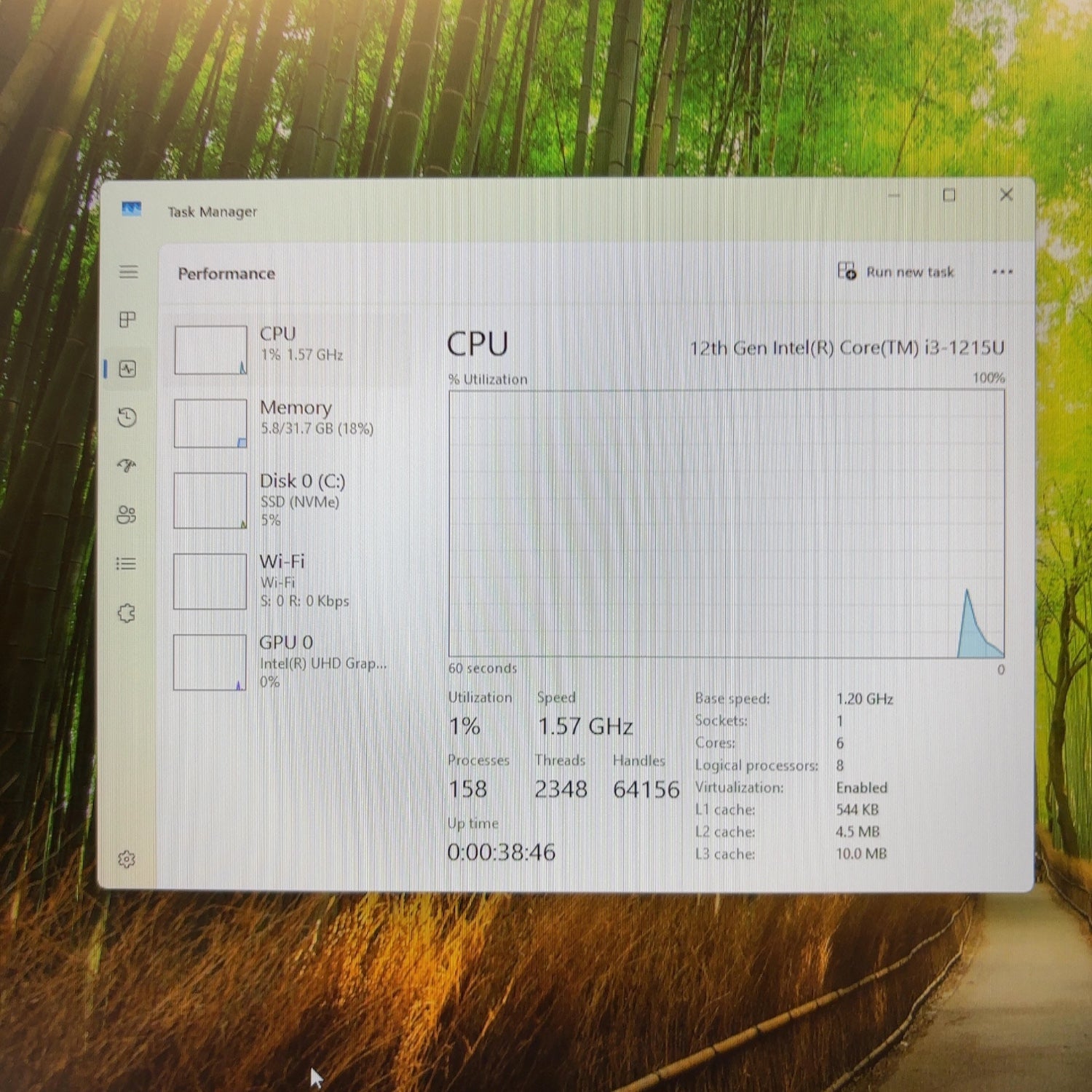Click the 158 processes value
Viewport: 1092px width, 1092px height.
coord(467,788)
